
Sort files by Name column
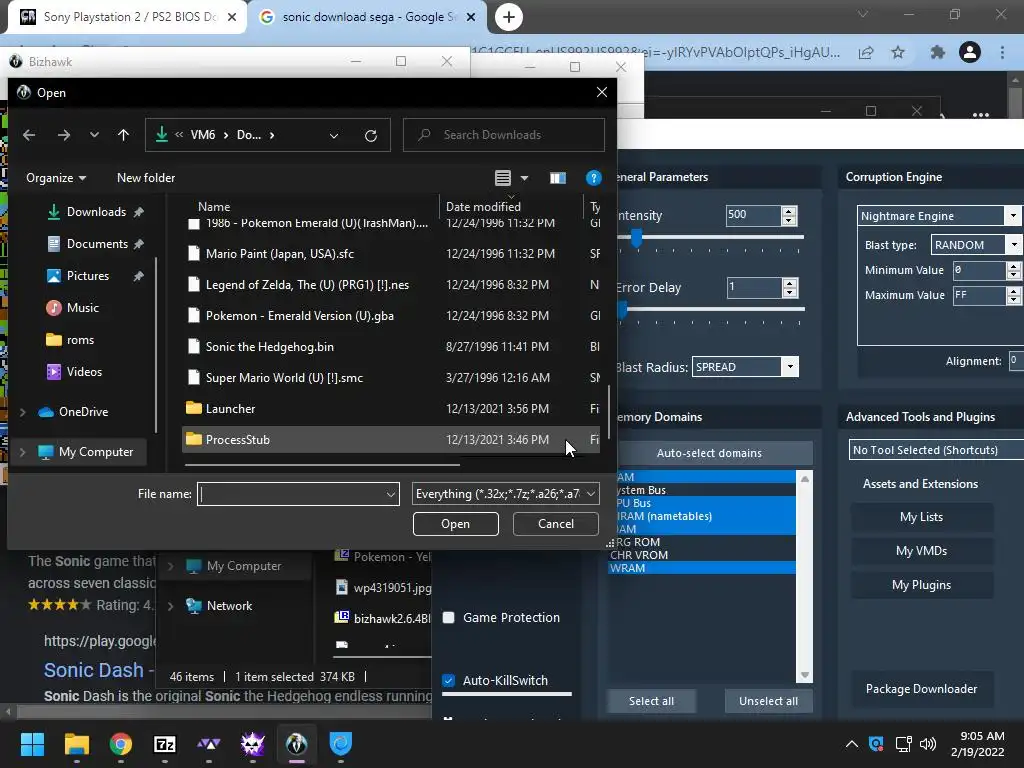tap(214, 206)
